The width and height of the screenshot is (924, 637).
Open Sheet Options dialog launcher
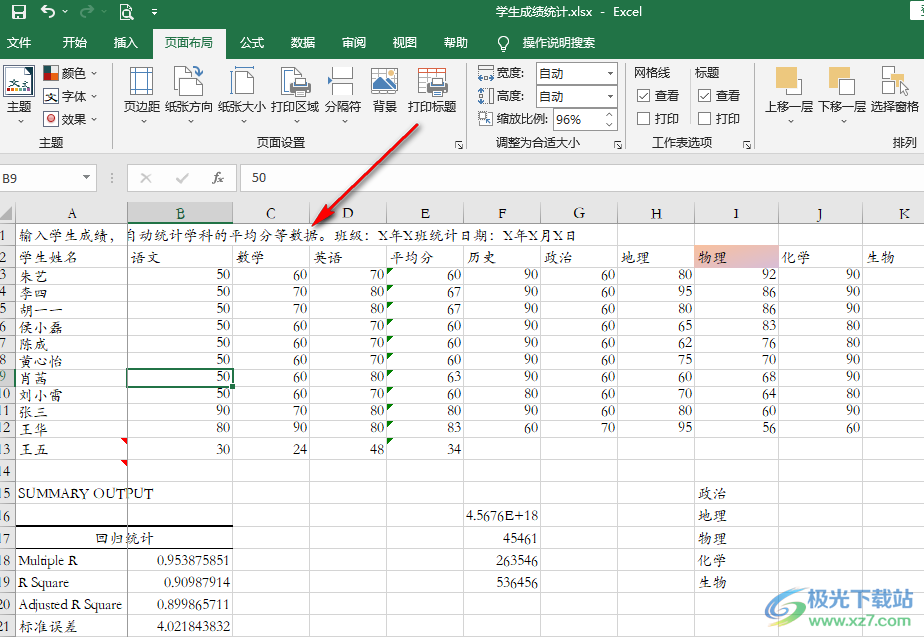747,145
